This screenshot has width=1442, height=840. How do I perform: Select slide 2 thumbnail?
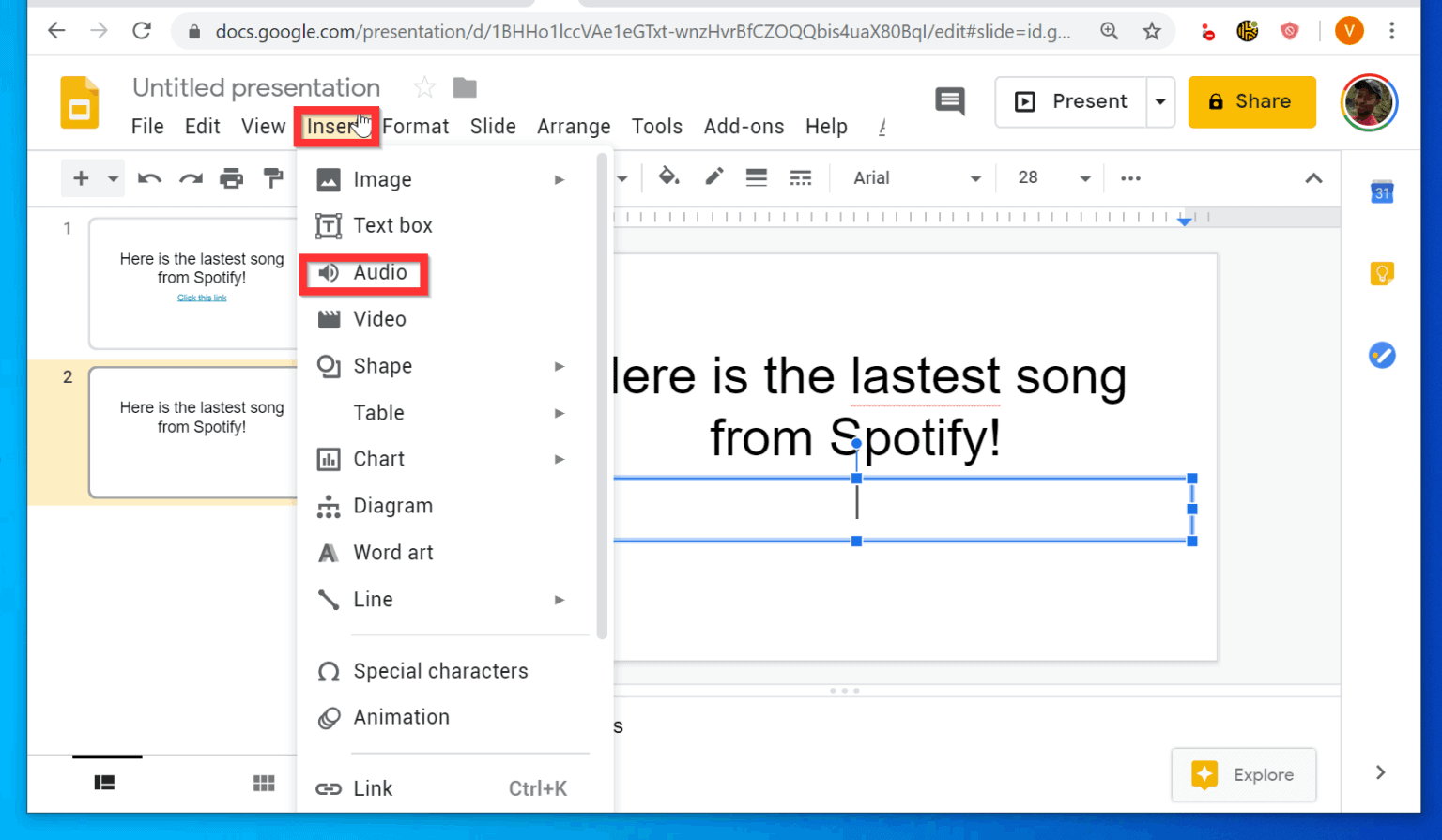point(193,433)
